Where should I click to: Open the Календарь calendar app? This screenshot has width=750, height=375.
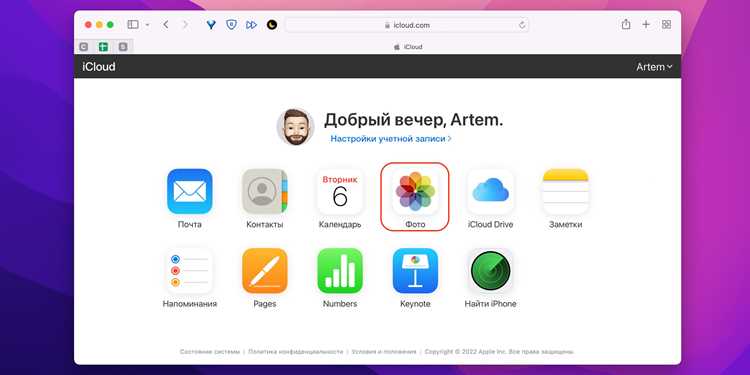pyautogui.click(x=340, y=191)
